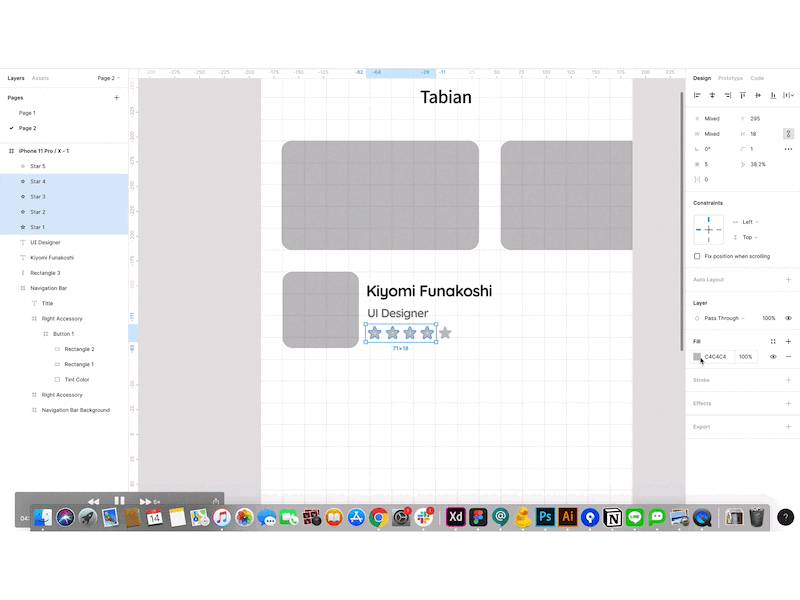Click align vertical centers icon
Viewport: 800px width, 600px height.
pyautogui.click(x=758, y=95)
